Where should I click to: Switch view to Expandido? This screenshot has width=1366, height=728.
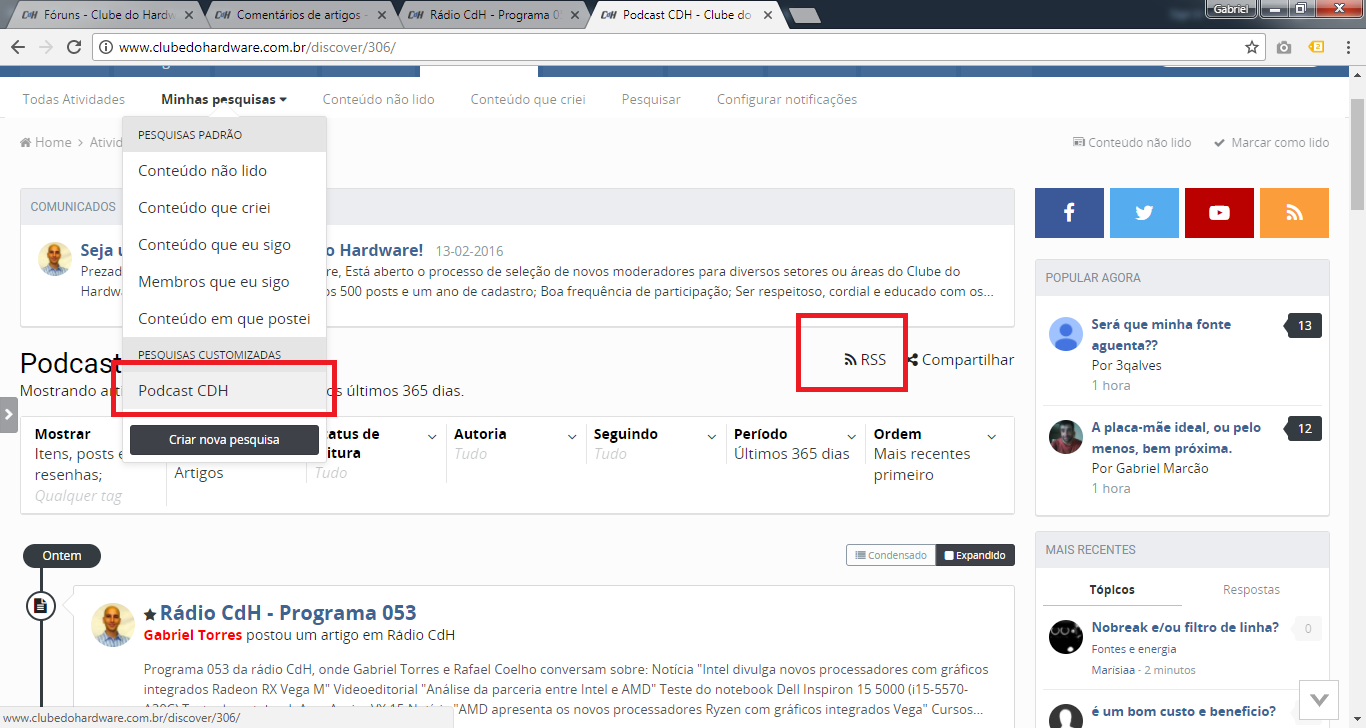pyautogui.click(x=975, y=555)
